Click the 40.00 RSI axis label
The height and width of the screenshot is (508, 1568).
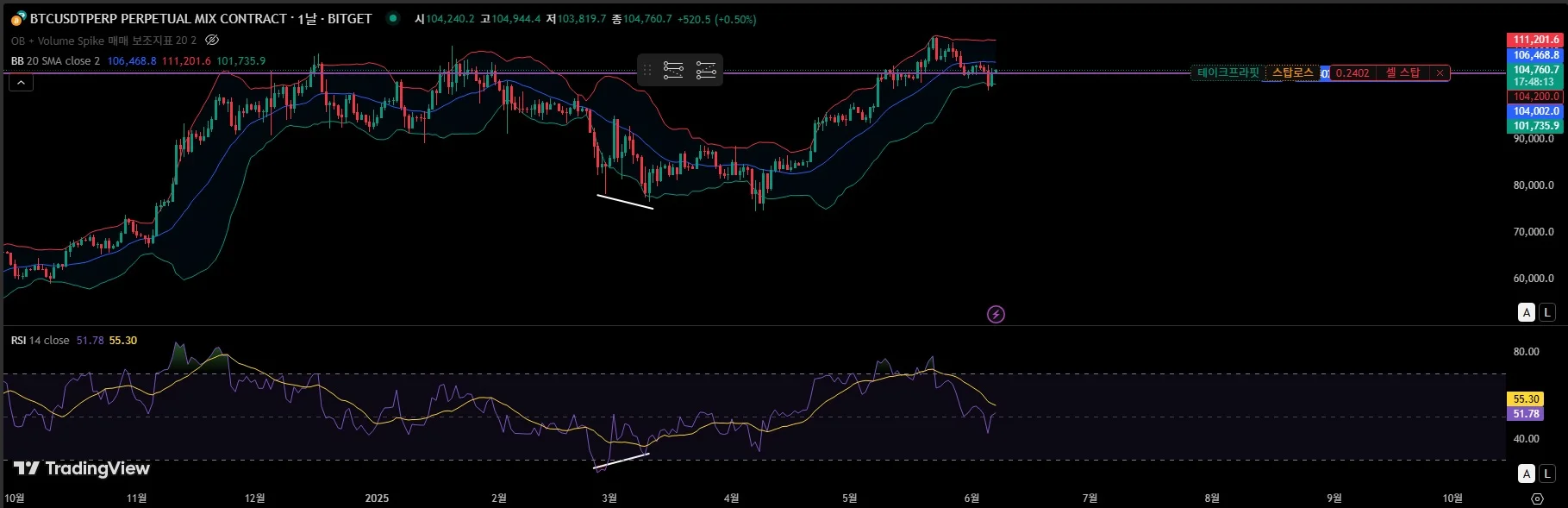tap(1526, 439)
